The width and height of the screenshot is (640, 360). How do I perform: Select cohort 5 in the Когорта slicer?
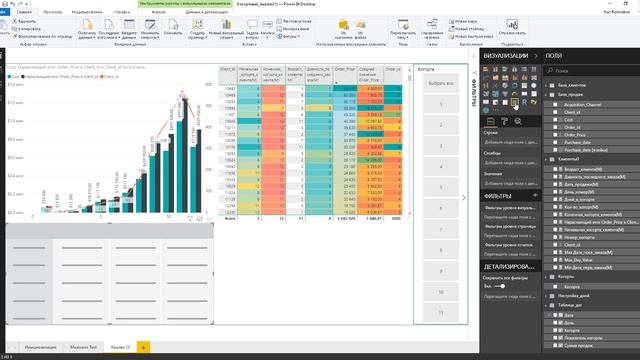click(x=441, y=188)
